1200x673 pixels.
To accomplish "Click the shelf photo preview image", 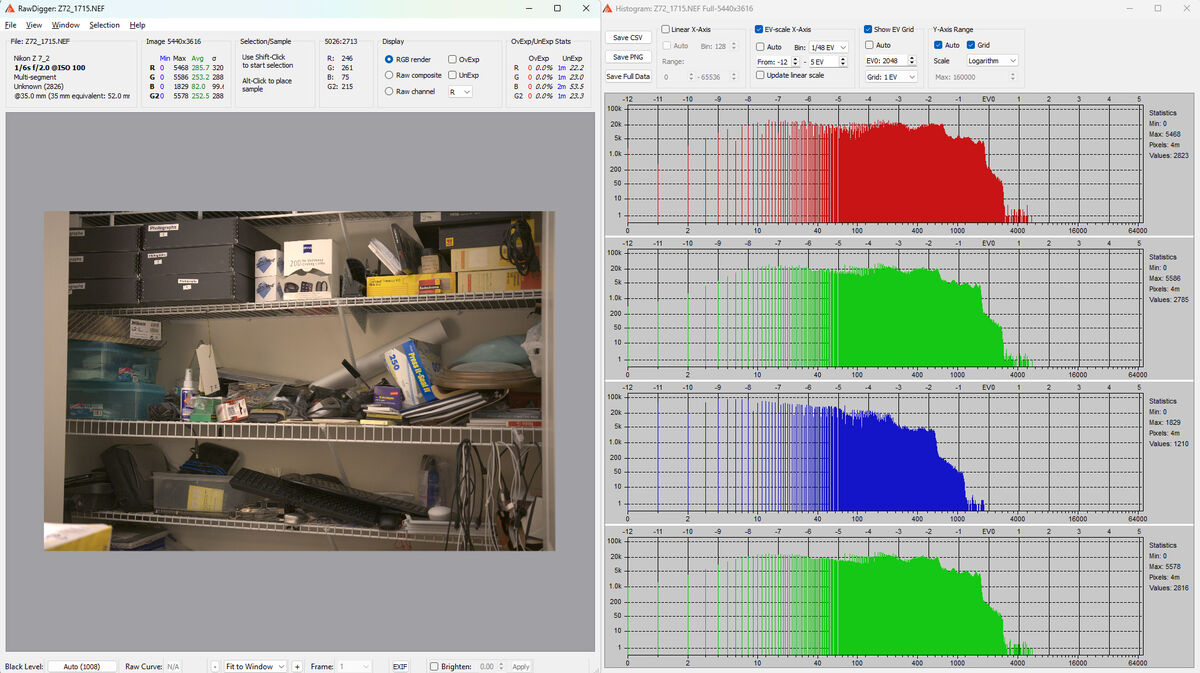I will 299,380.
